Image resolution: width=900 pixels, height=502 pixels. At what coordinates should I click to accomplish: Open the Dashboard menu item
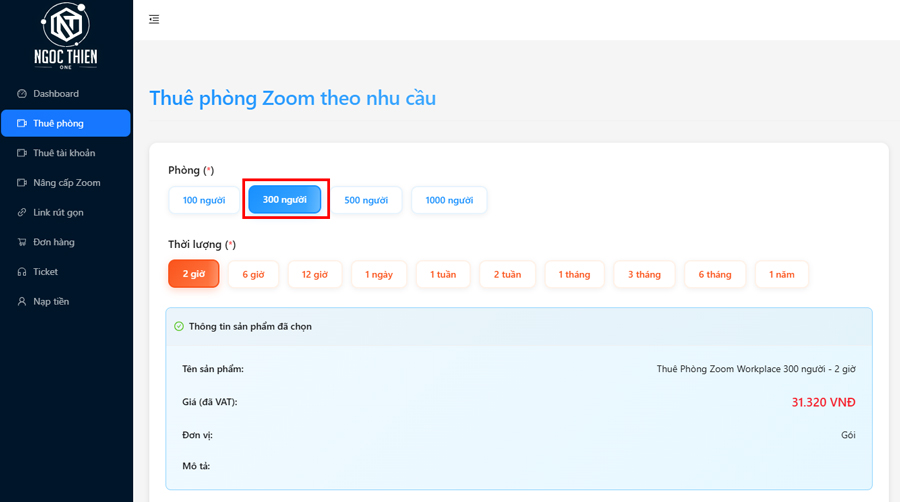66,94
